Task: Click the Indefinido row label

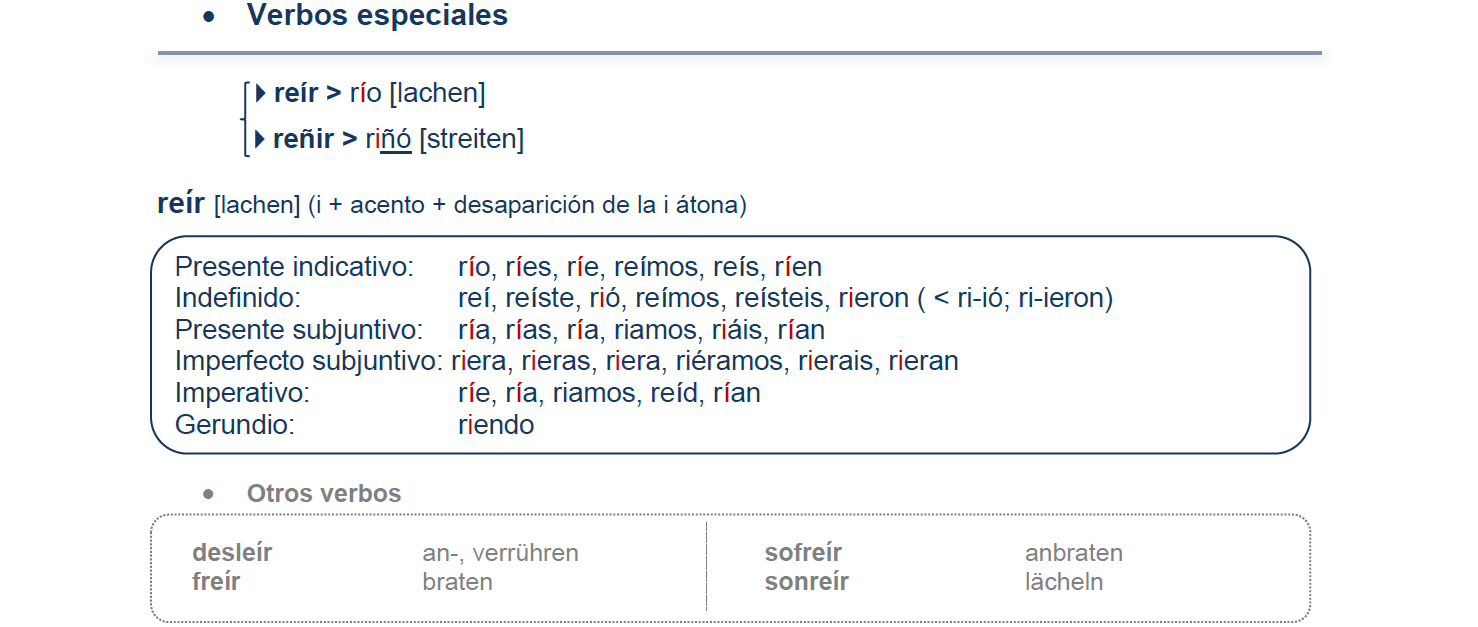Action: 238,299
